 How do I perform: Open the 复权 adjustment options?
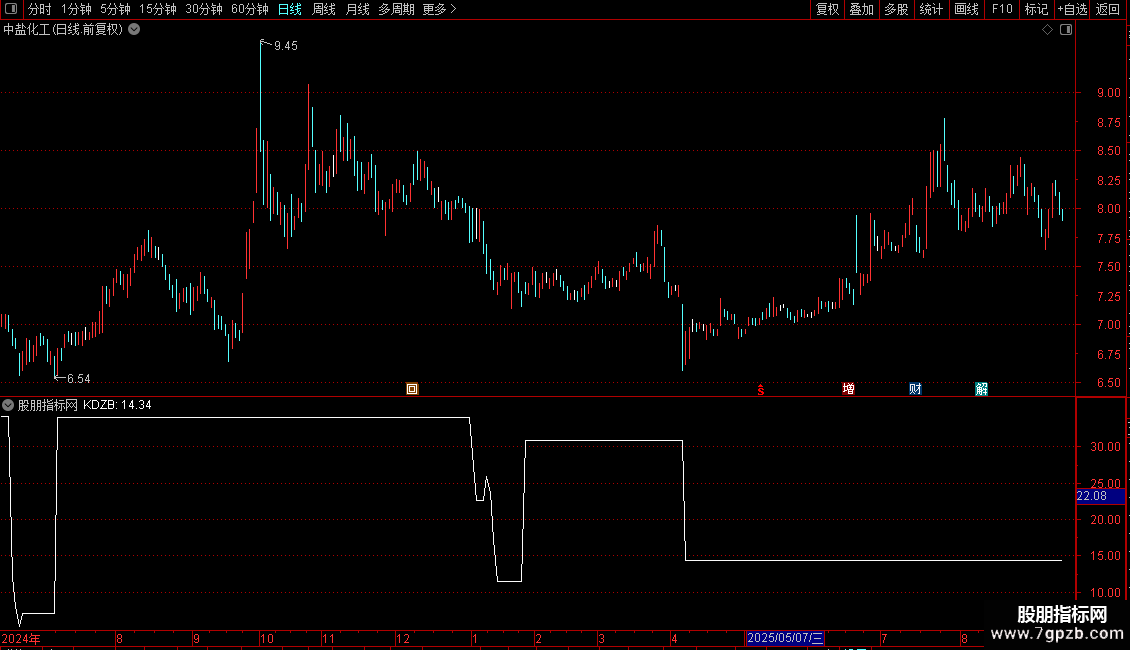[x=827, y=9]
